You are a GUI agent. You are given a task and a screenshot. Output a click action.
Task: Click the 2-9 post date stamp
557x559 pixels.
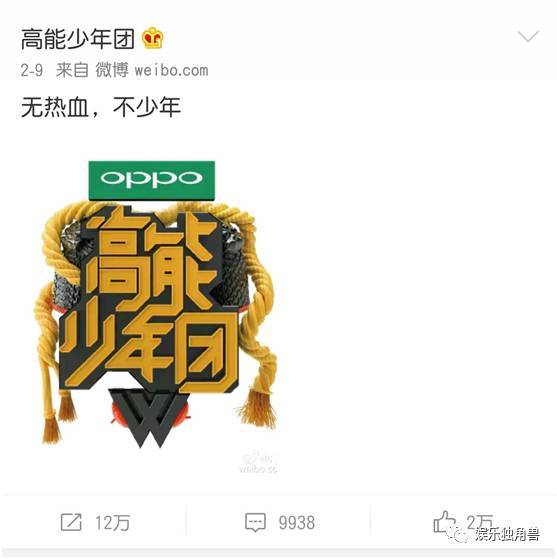click(x=32, y=70)
